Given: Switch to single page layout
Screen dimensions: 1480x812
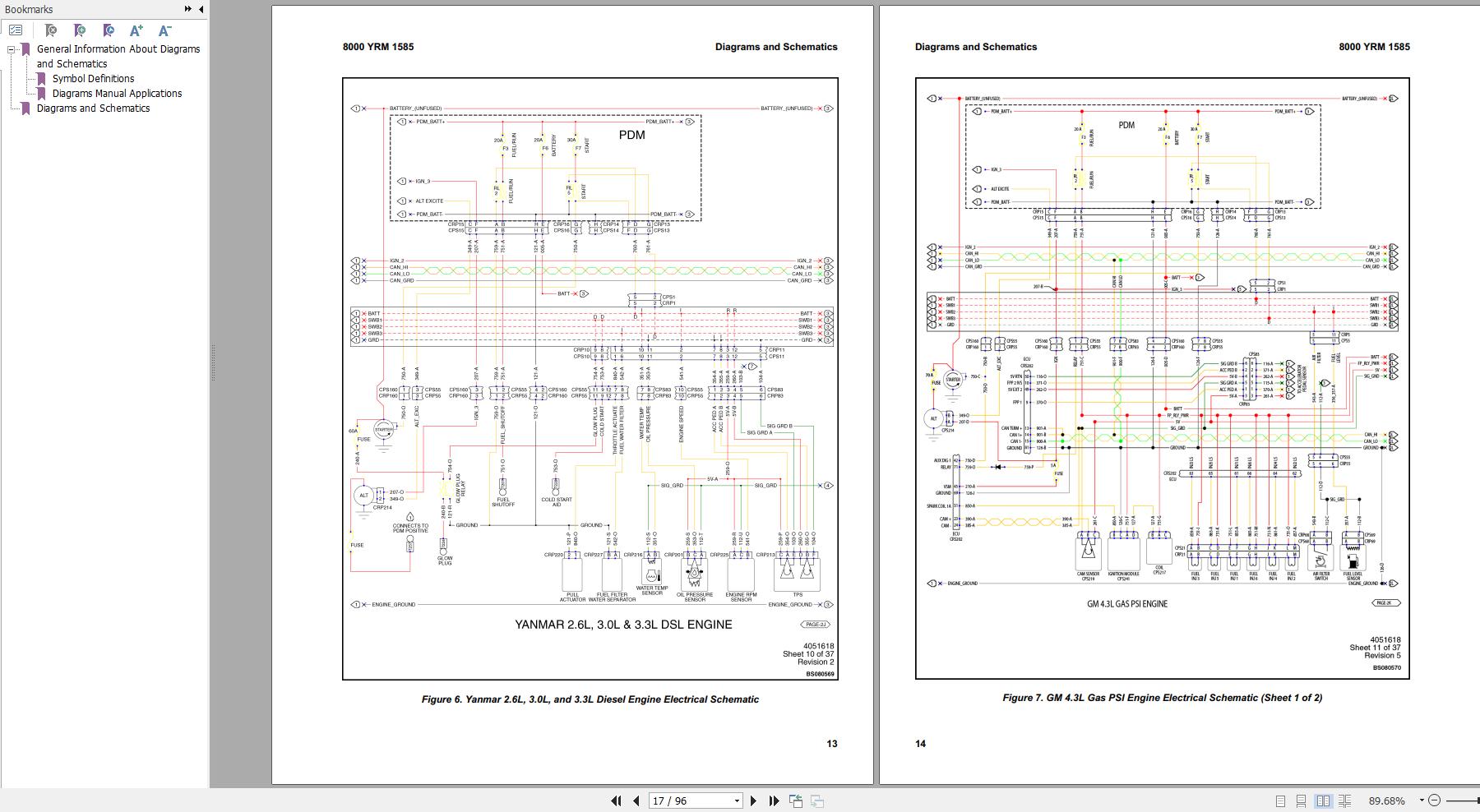Looking at the screenshot, I should (1280, 800).
